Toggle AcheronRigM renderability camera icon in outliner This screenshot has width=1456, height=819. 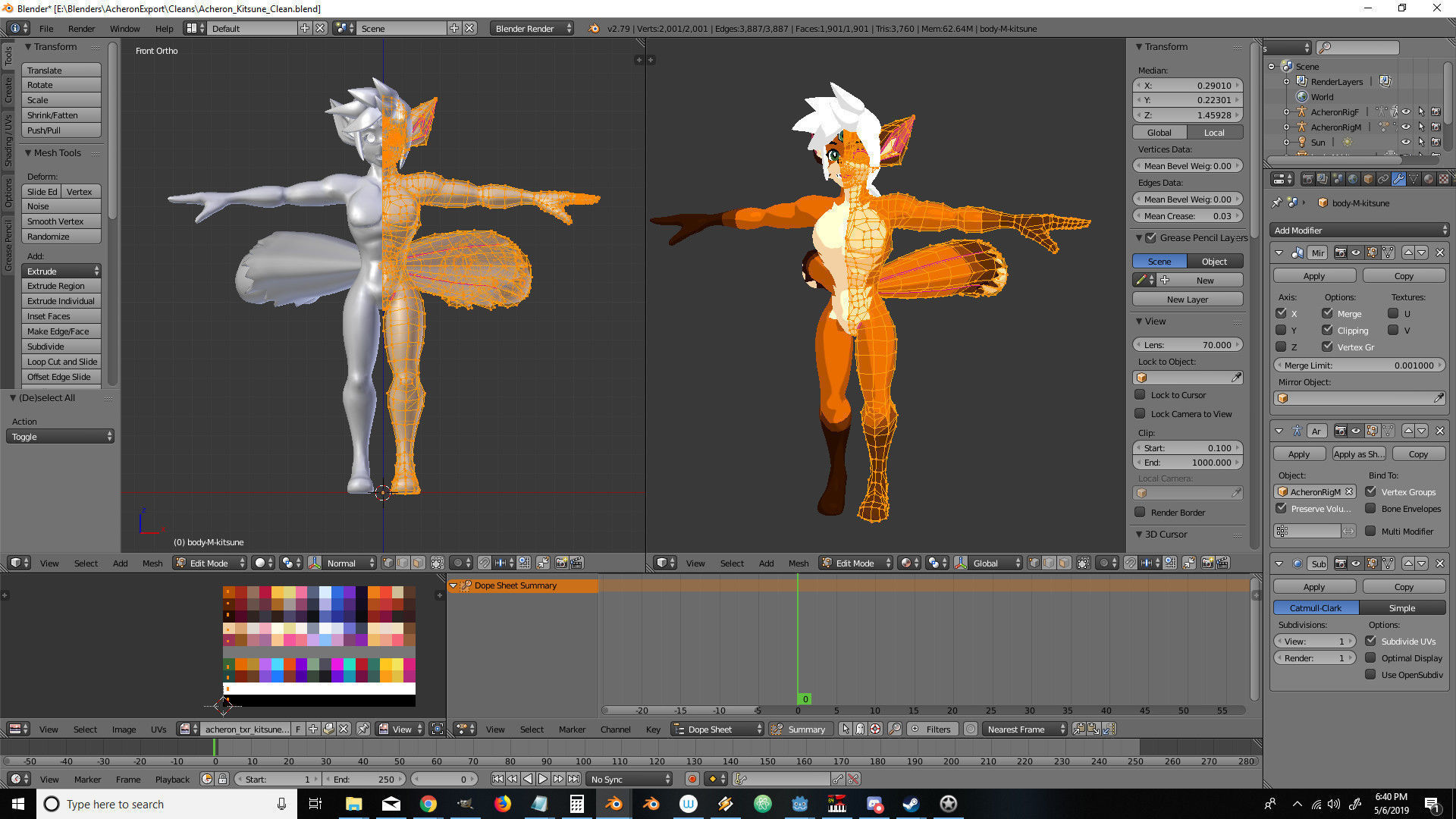[x=1436, y=127]
